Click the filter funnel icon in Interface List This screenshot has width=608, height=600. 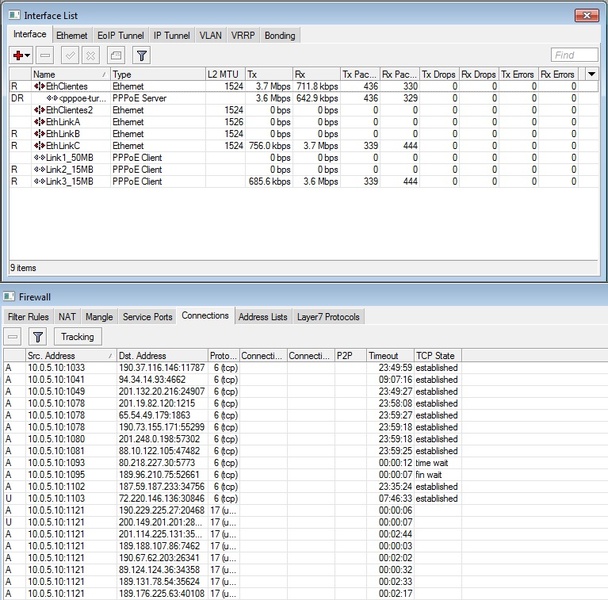[142, 55]
